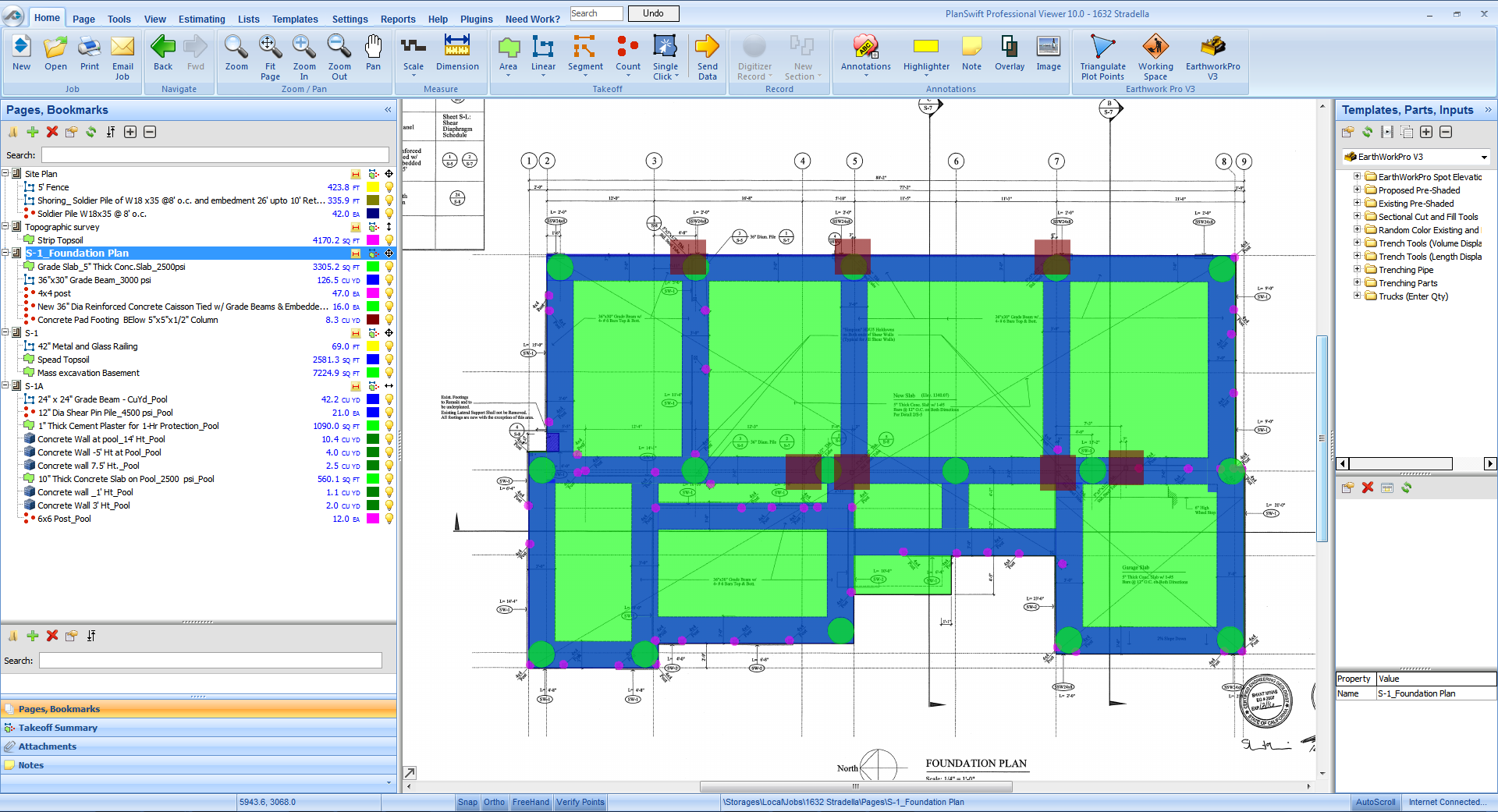Viewport: 1498px width, 812px height.
Task: Click the Dimension measure tool
Action: point(457,55)
